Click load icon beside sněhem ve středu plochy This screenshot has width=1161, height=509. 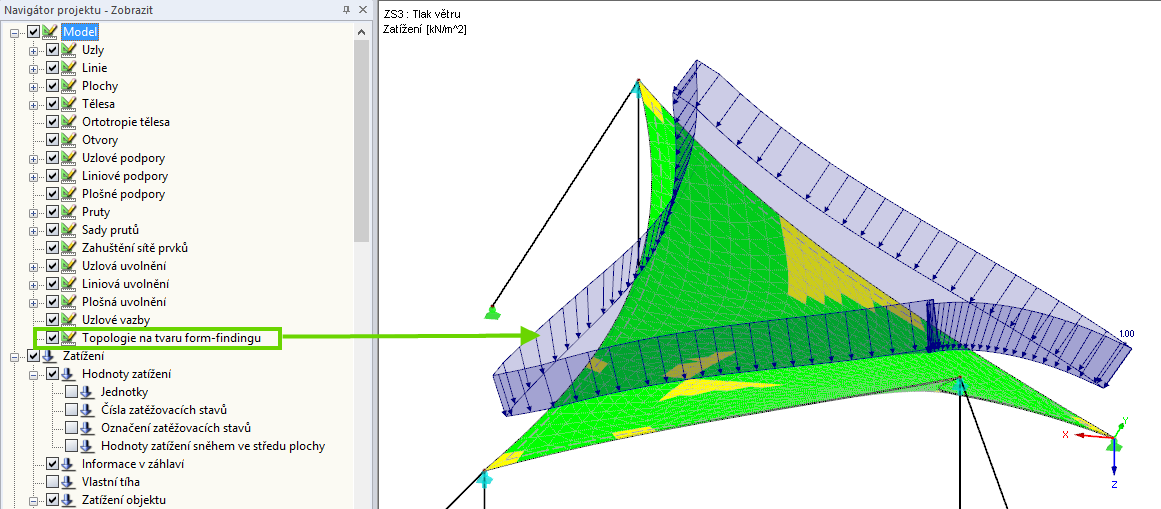coord(86,446)
